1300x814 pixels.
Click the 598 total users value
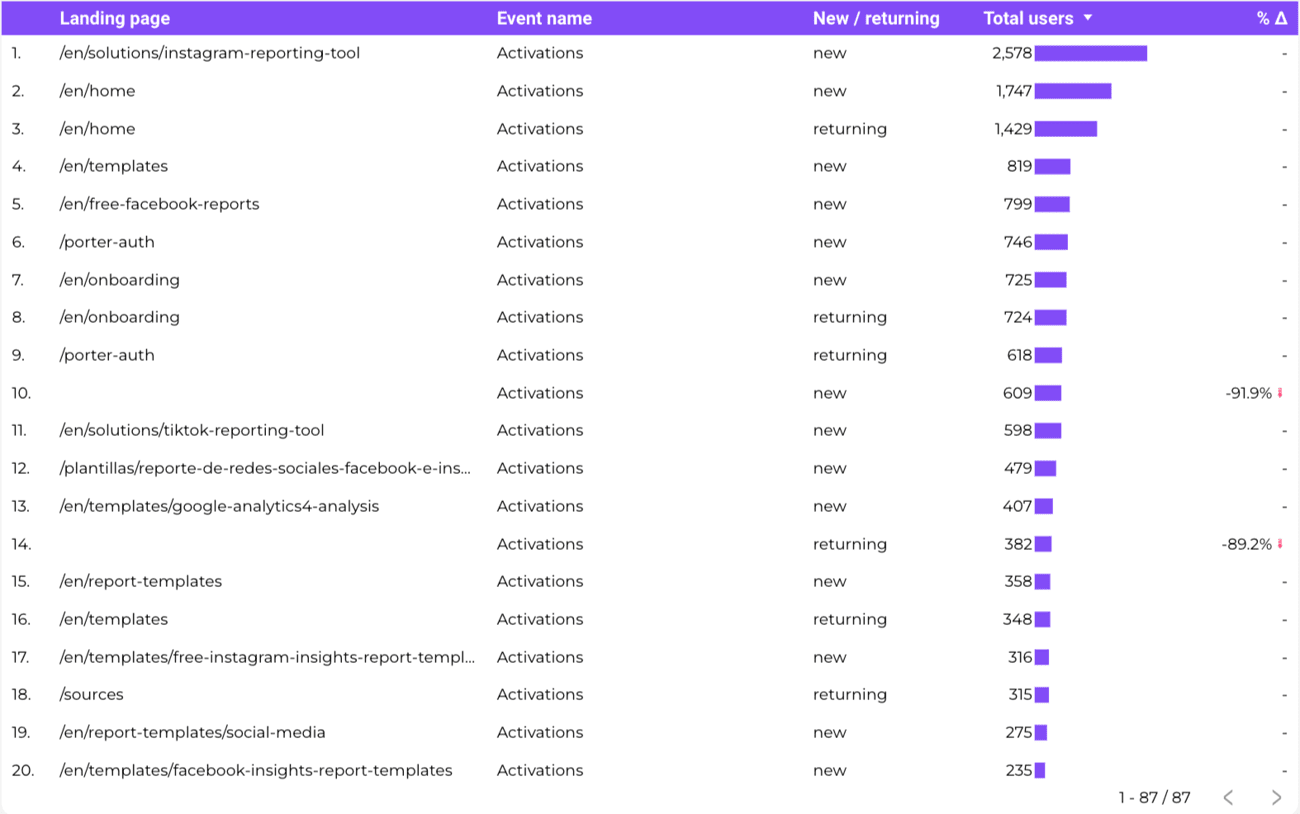pos(1018,430)
